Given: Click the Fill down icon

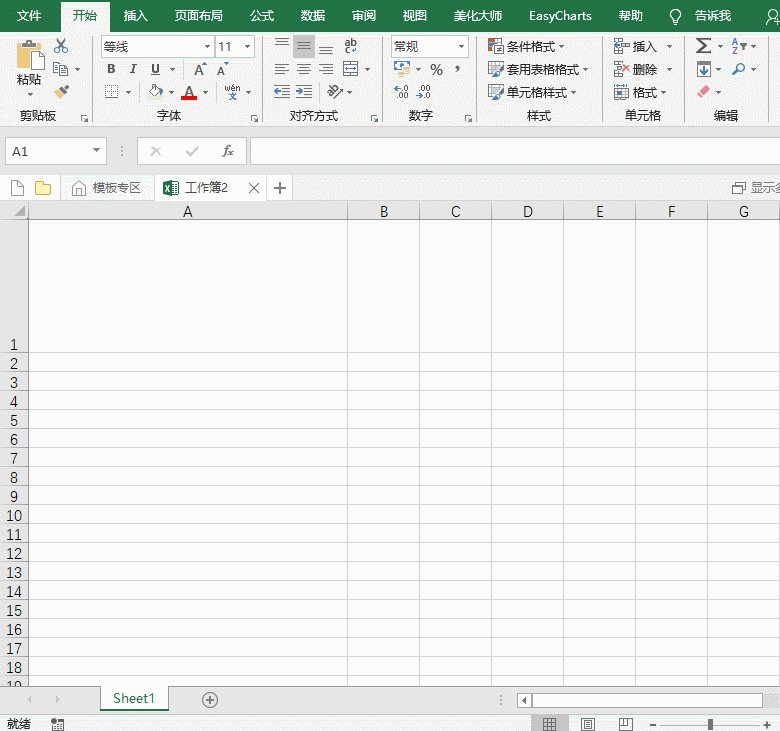Looking at the screenshot, I should point(703,69).
